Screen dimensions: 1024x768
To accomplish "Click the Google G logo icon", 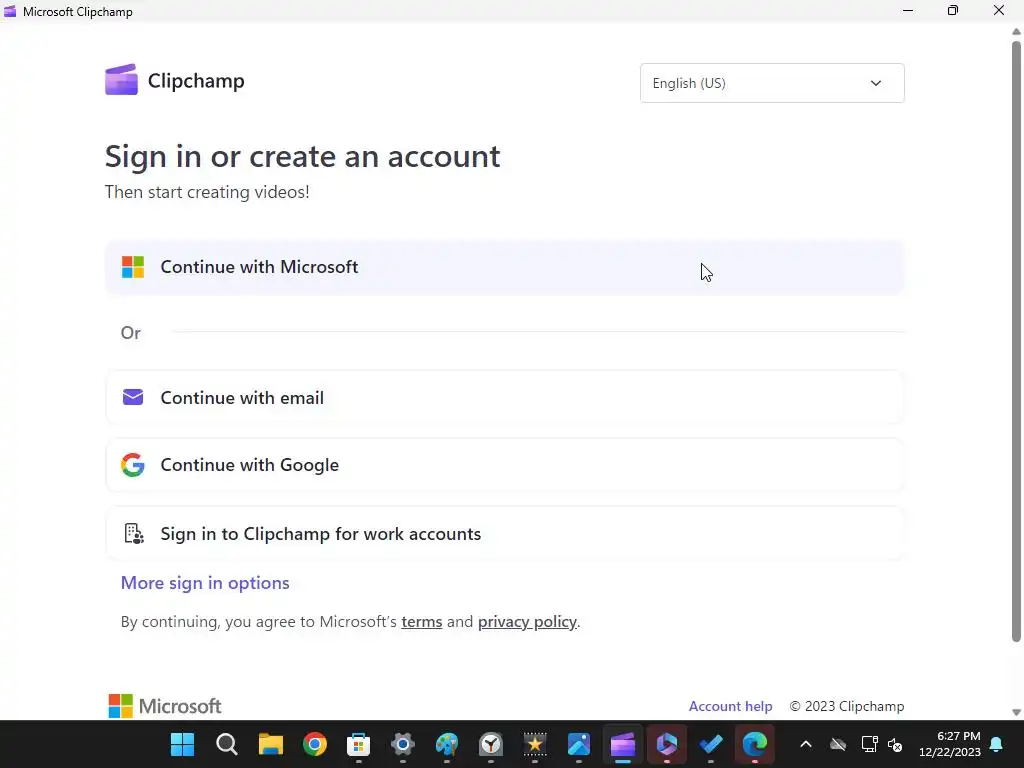I will coord(133,465).
